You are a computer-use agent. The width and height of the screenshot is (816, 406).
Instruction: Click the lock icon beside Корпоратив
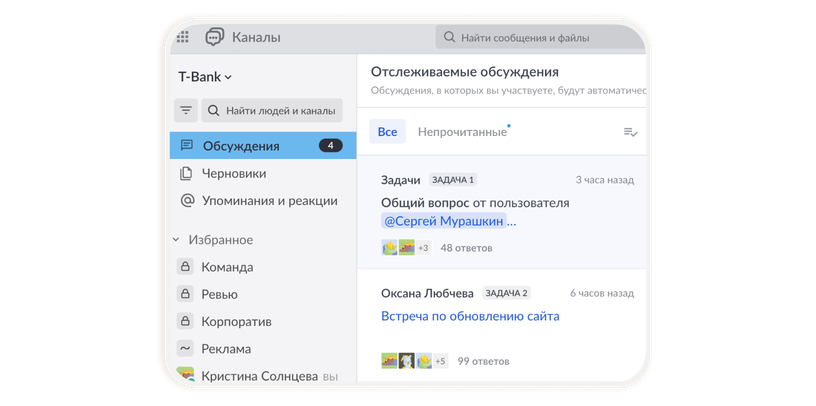click(185, 322)
